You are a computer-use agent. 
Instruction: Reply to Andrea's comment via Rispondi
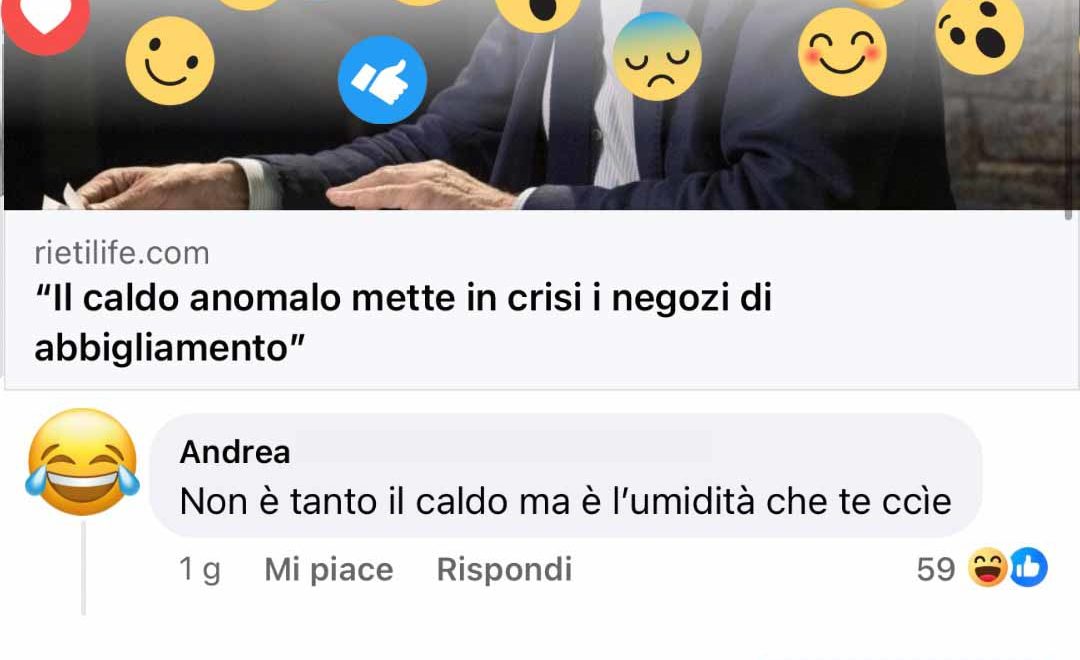click(504, 569)
